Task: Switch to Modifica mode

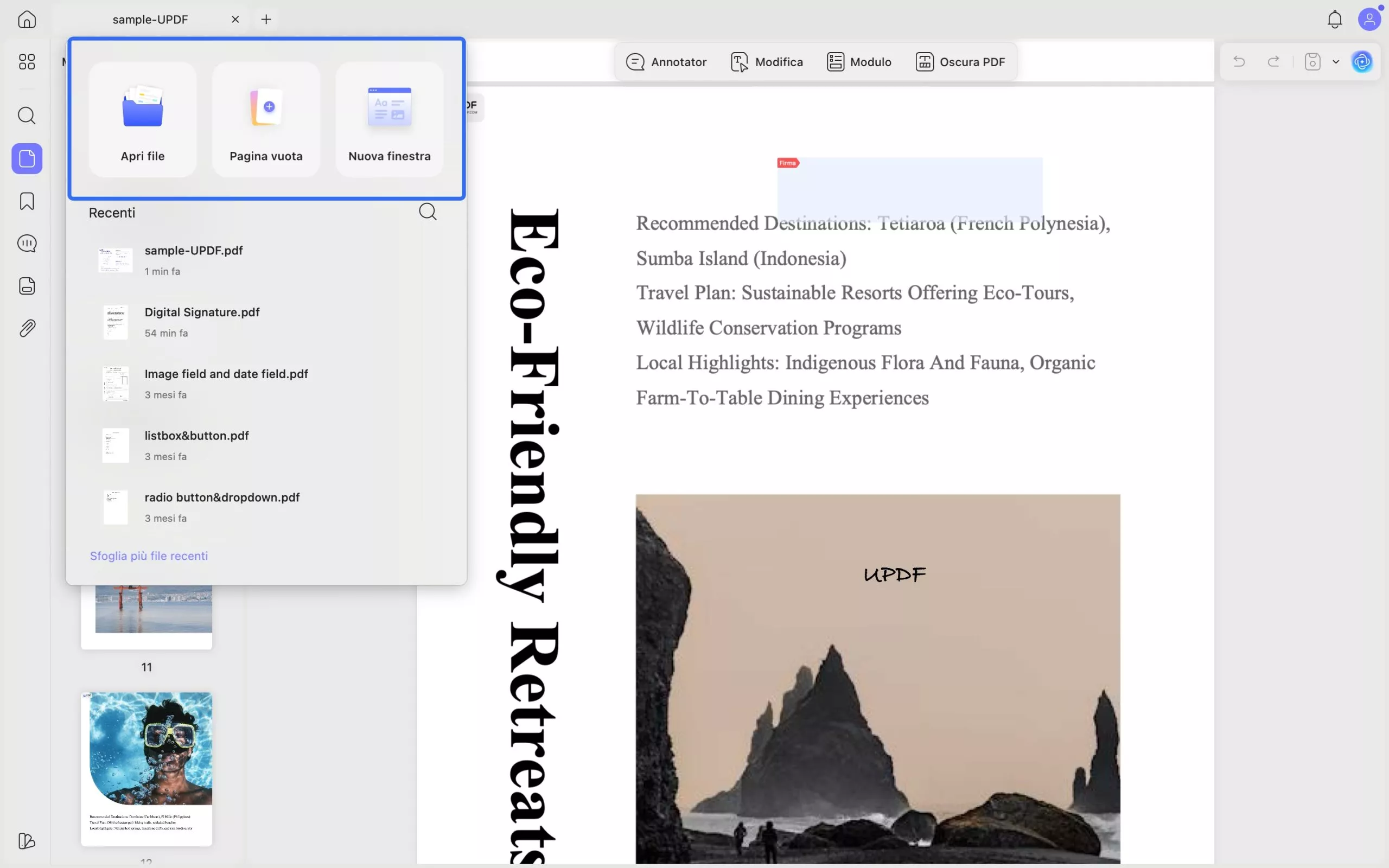Action: point(767,61)
